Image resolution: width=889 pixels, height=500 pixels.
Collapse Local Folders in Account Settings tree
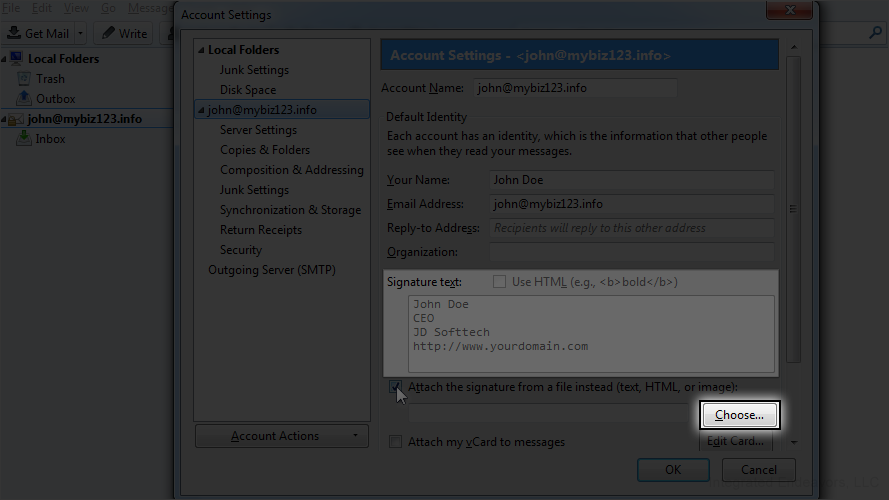201,50
